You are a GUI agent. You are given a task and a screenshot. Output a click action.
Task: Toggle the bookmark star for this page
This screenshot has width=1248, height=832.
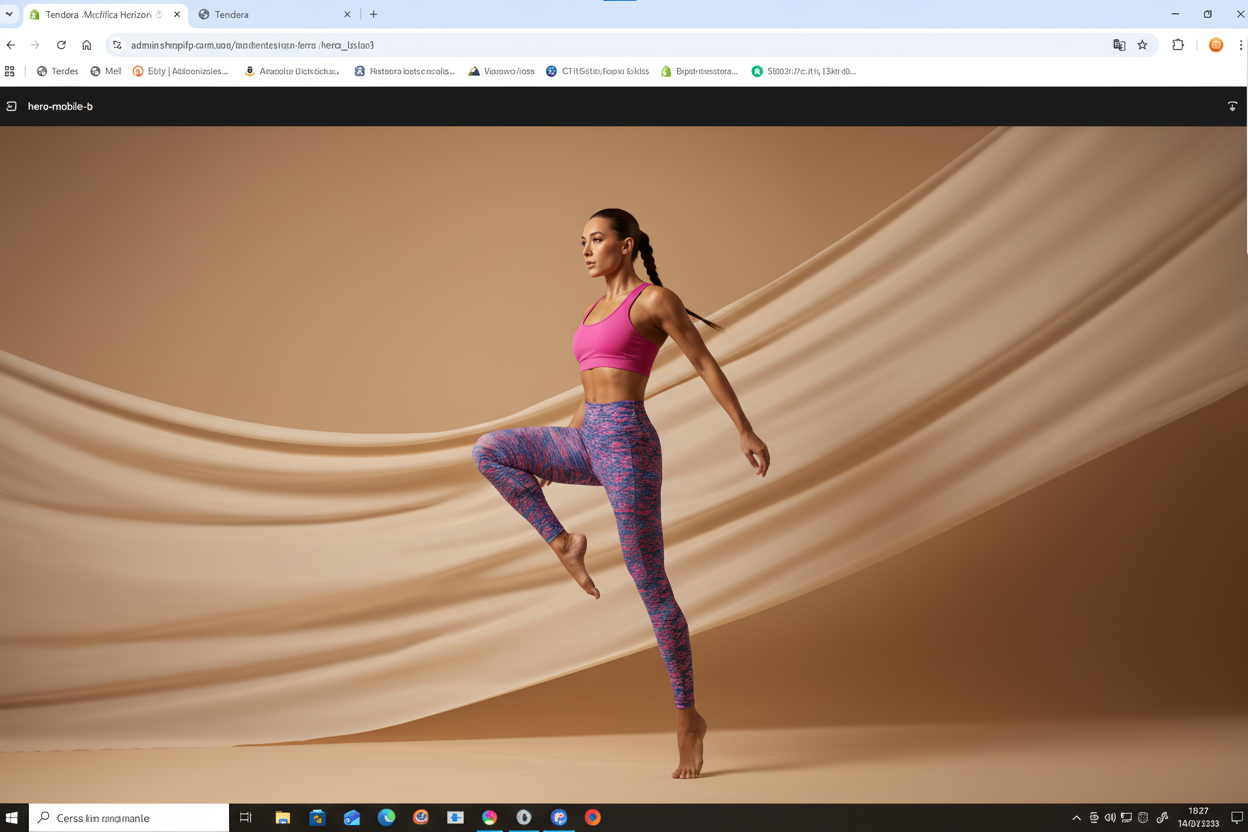point(1141,45)
